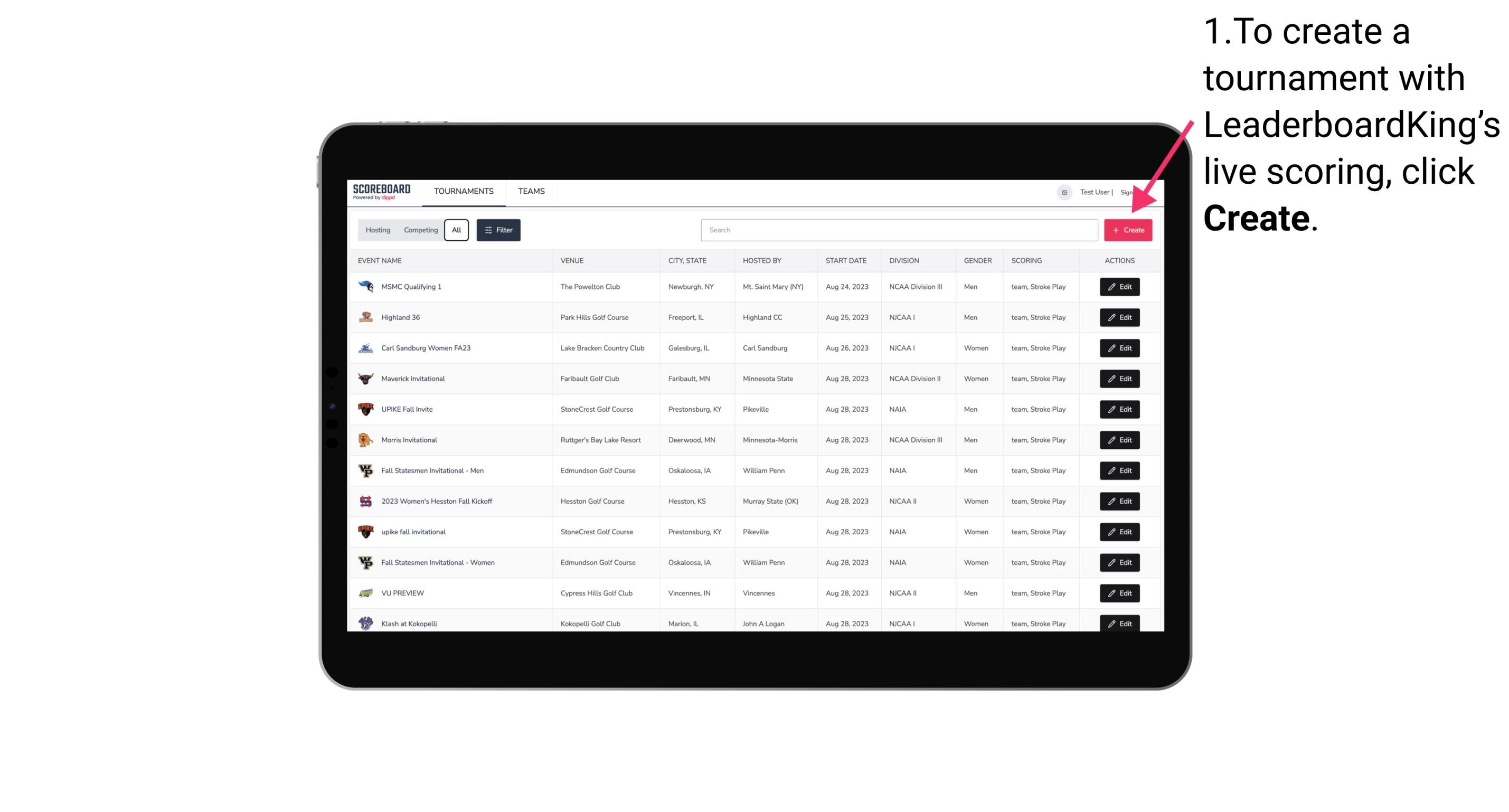Click the TOURNAMENTS navigation menu item
The width and height of the screenshot is (1509, 812).
pos(463,191)
